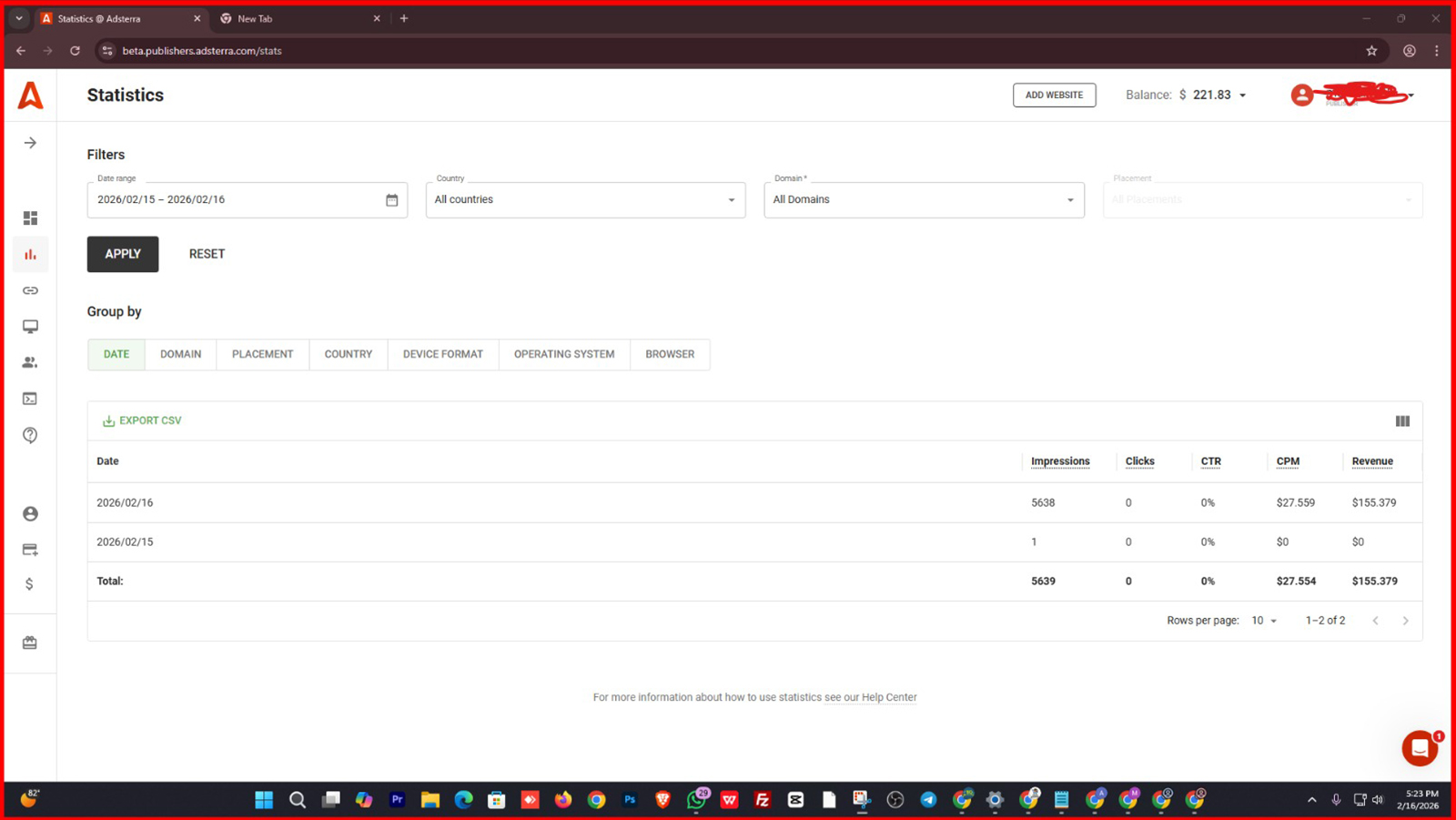Toggle table column visibility icon
The height and width of the screenshot is (820, 1456).
click(x=1402, y=421)
